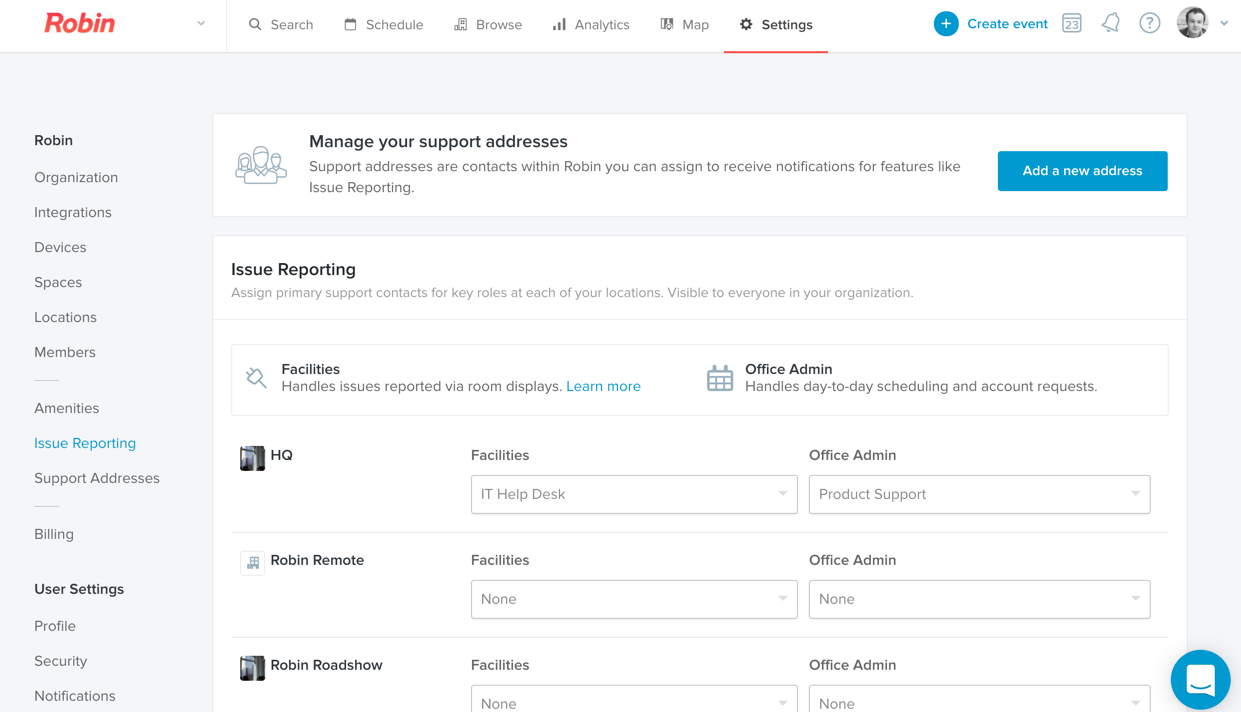Select Issue Reporting in the sidebar
The height and width of the screenshot is (712, 1241).
tap(85, 443)
